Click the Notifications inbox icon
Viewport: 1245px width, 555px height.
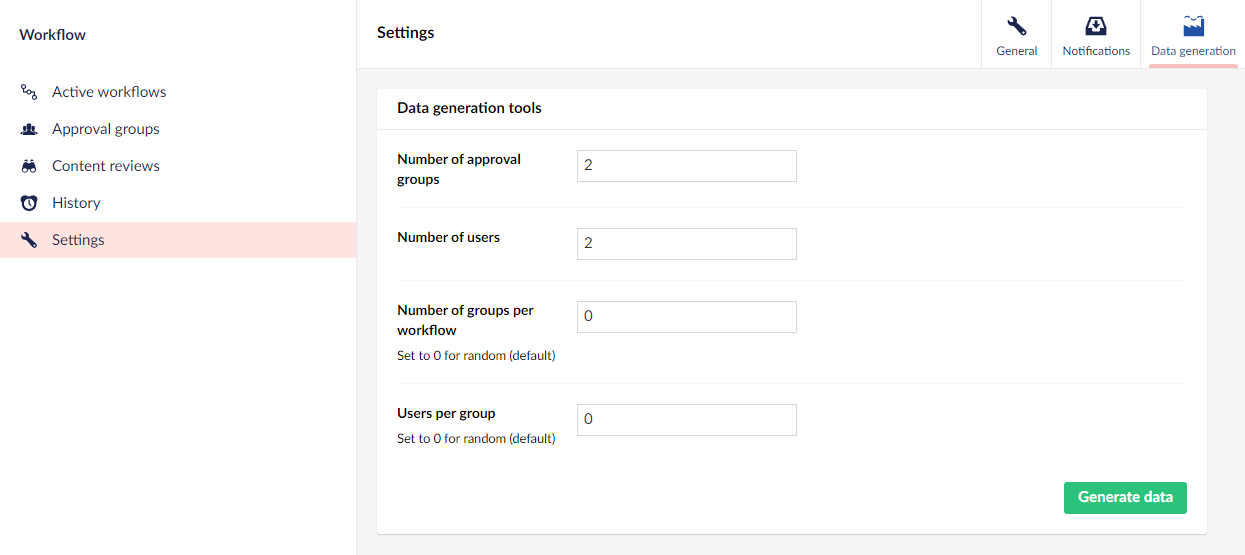[x=1096, y=26]
